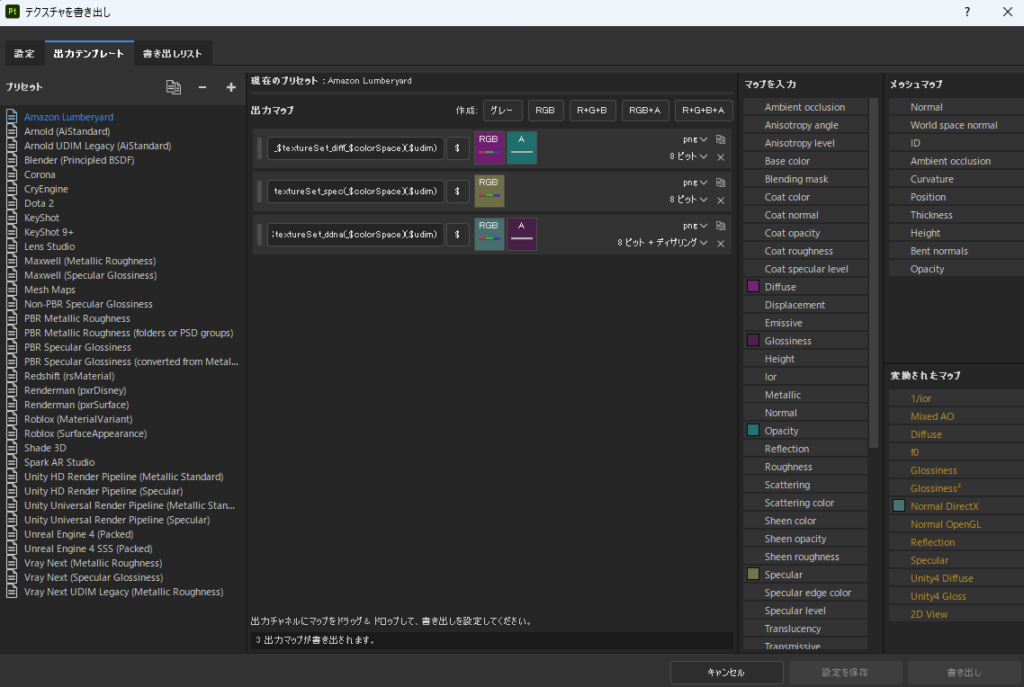Delete the diff output map row
This screenshot has height=687, width=1024.
tap(720, 157)
